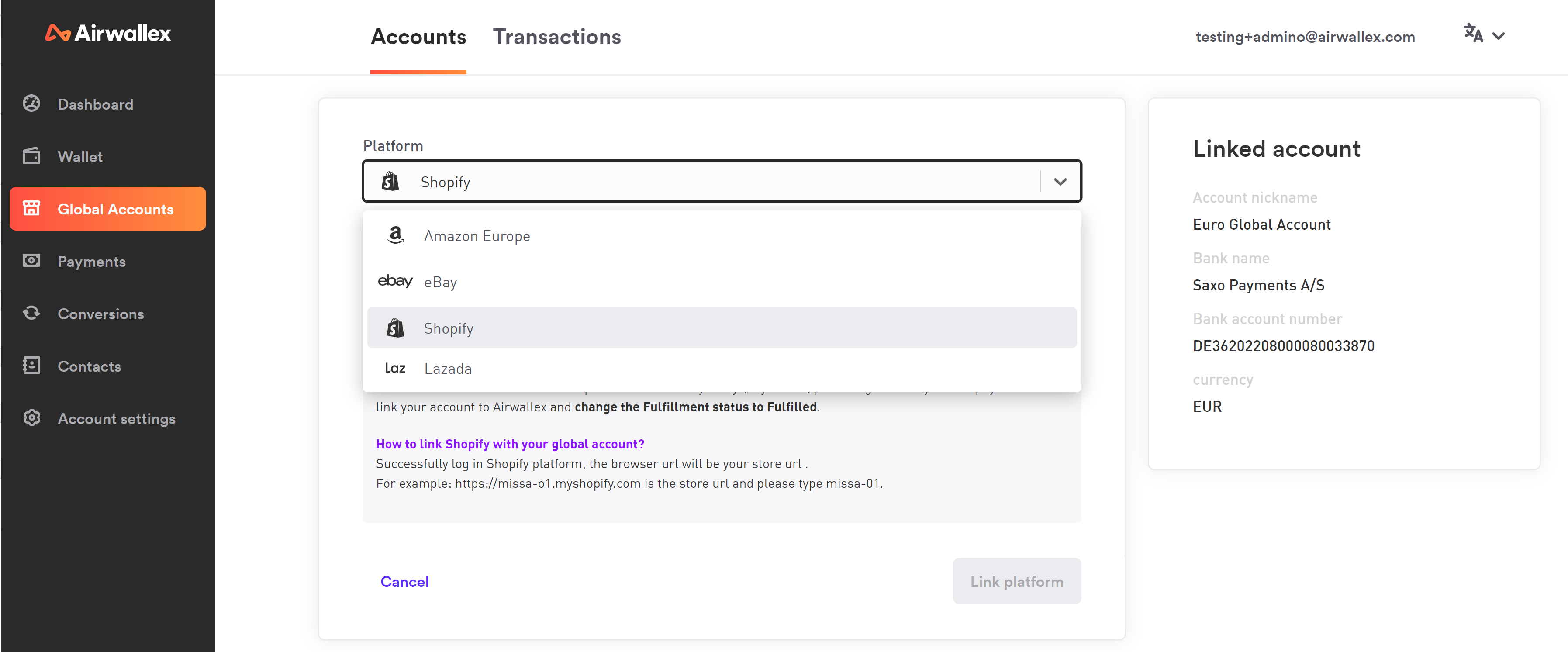
Task: Choose Amazon Europe from platform list
Action: [x=477, y=235]
